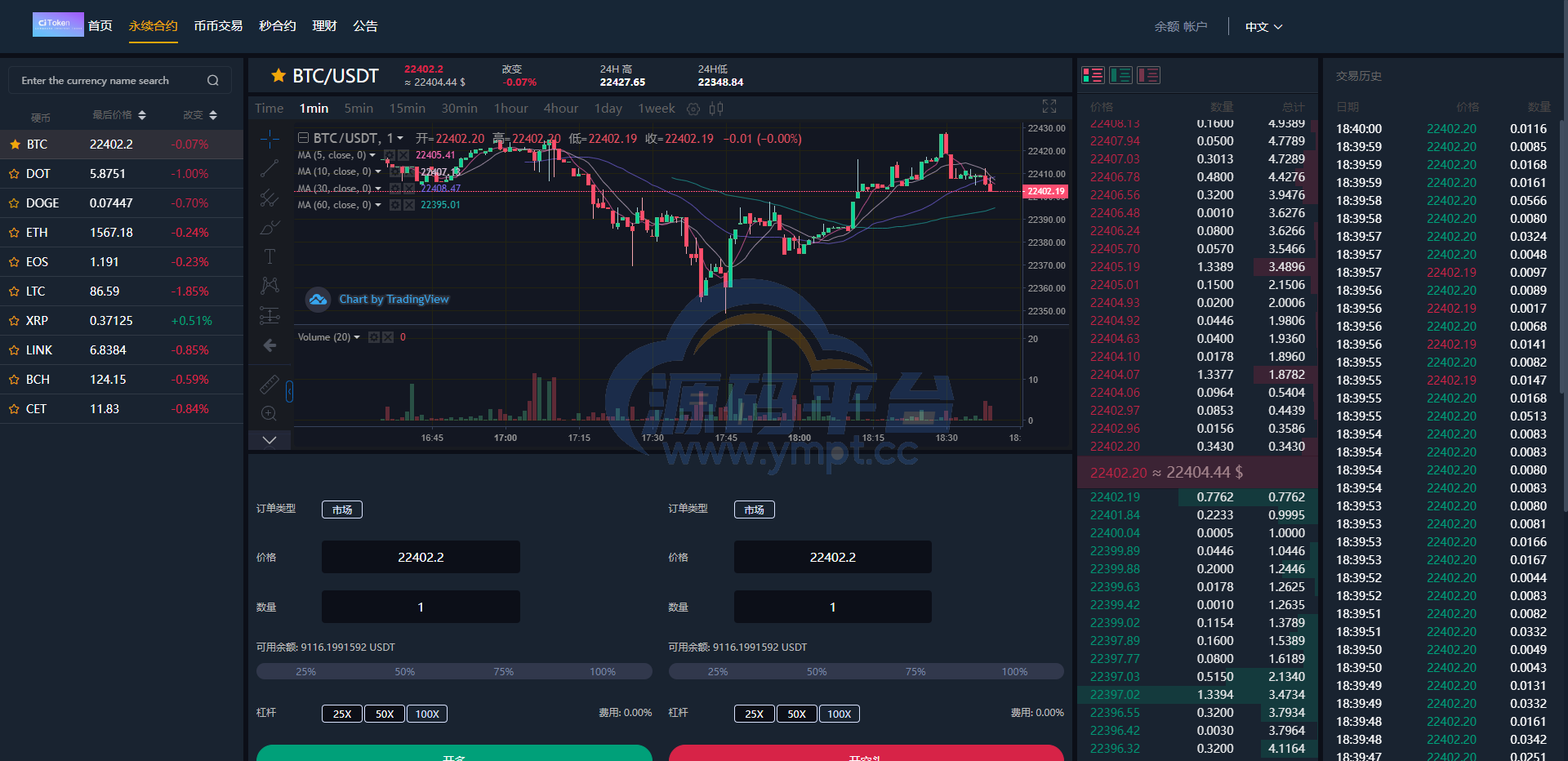This screenshot has height=761, width=1568.
Task: Click the search magnifier icon
Action: click(213, 80)
